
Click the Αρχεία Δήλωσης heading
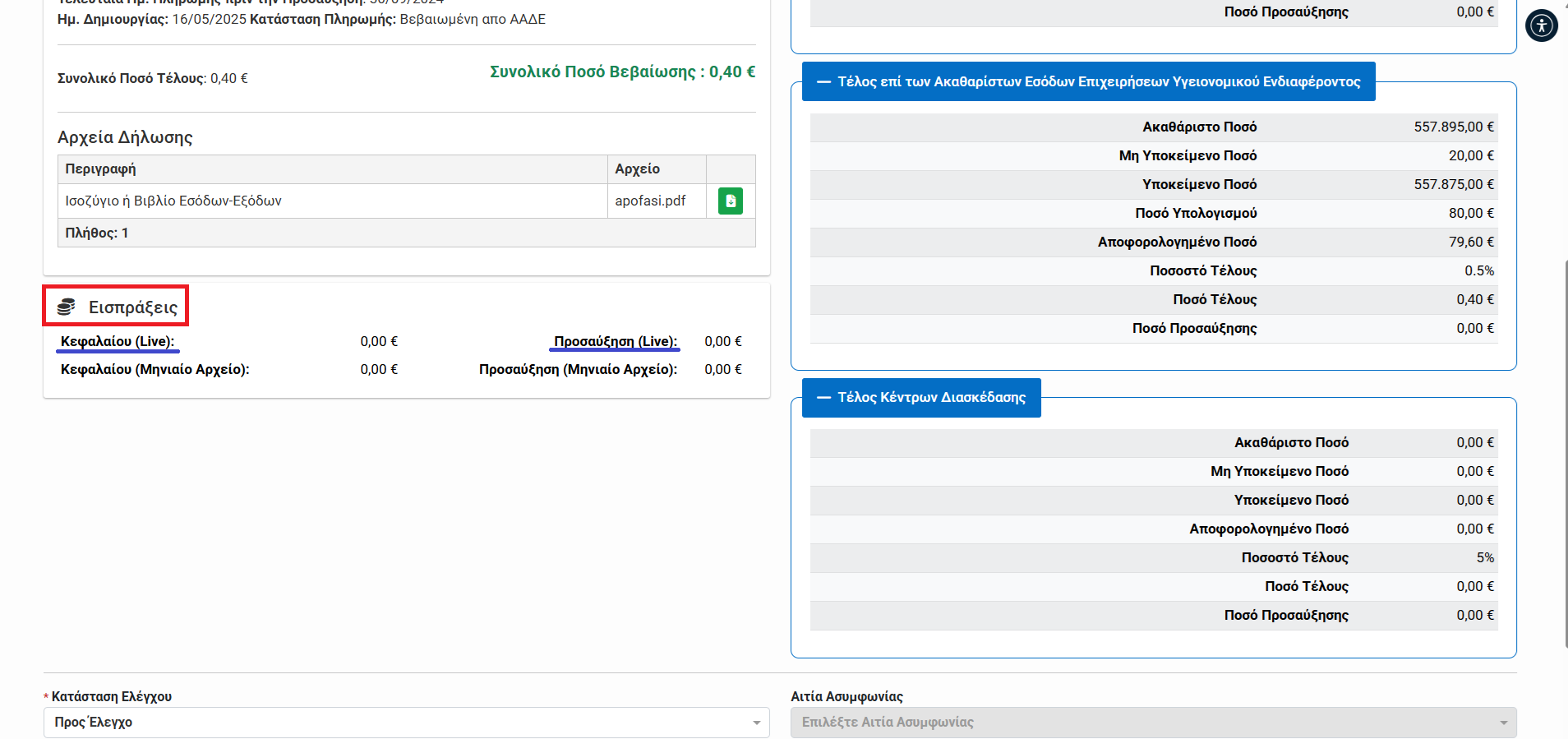[125, 137]
